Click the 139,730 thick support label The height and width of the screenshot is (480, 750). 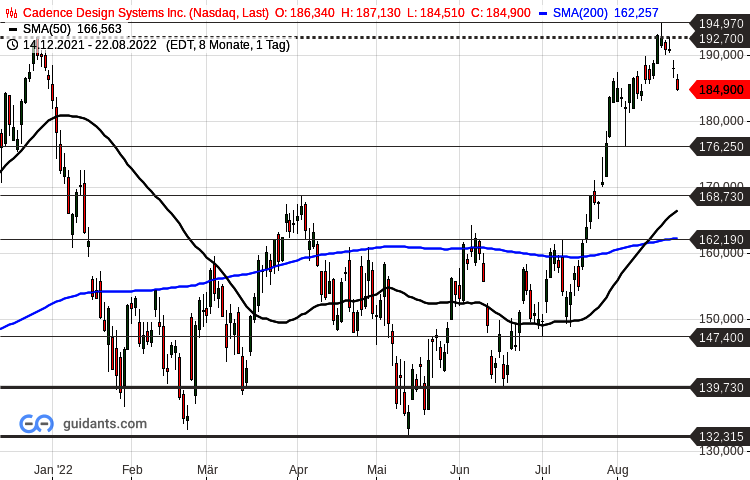[720, 387]
